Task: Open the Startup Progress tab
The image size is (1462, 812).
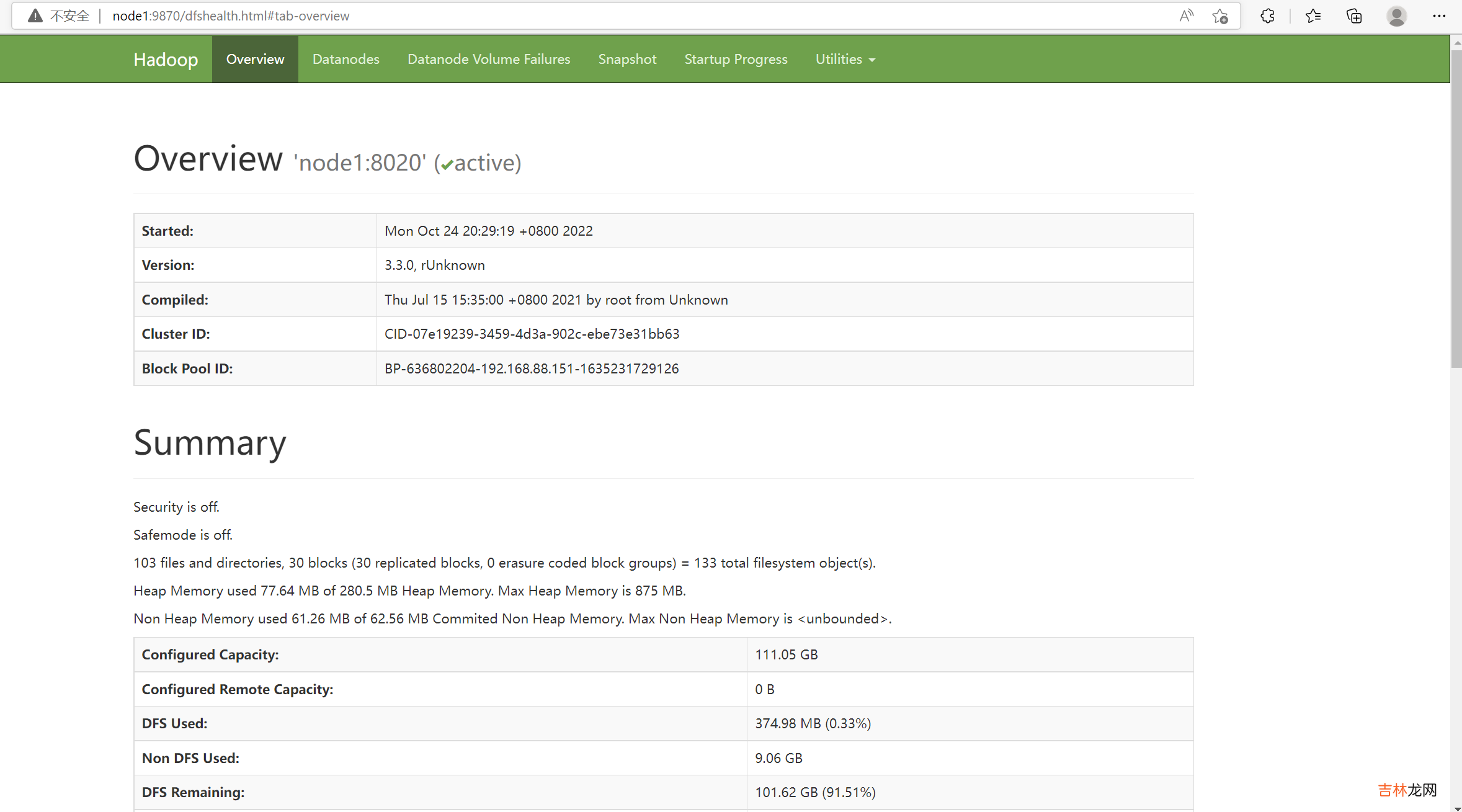Action: tap(736, 60)
